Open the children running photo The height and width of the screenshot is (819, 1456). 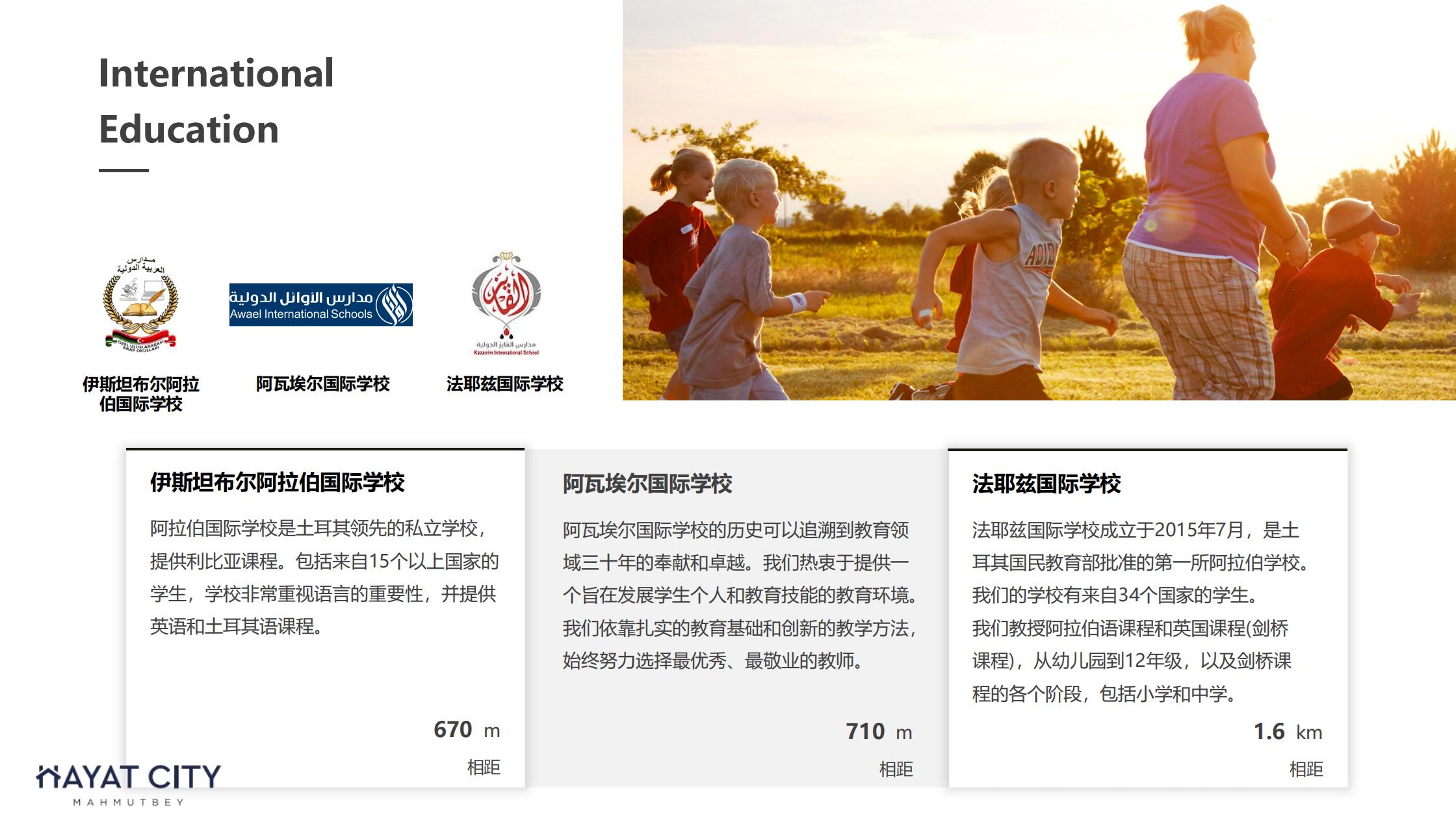1039,200
